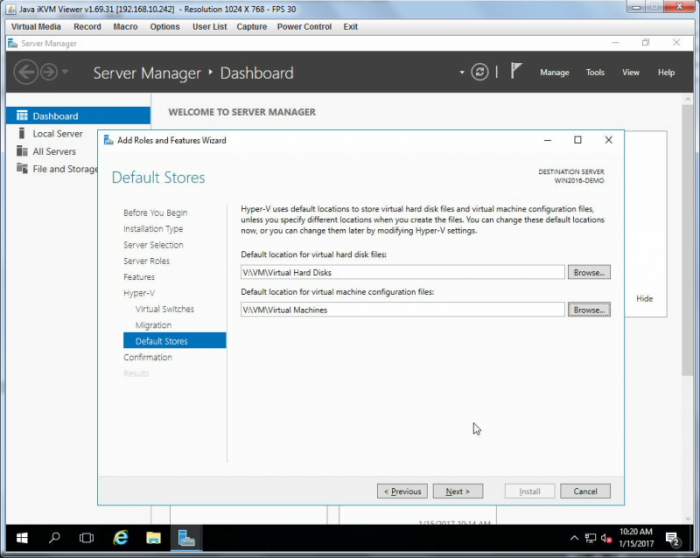Open Virtual Media menu in iKVM Viewer
Screen dimensions: 700x558
tap(36, 27)
